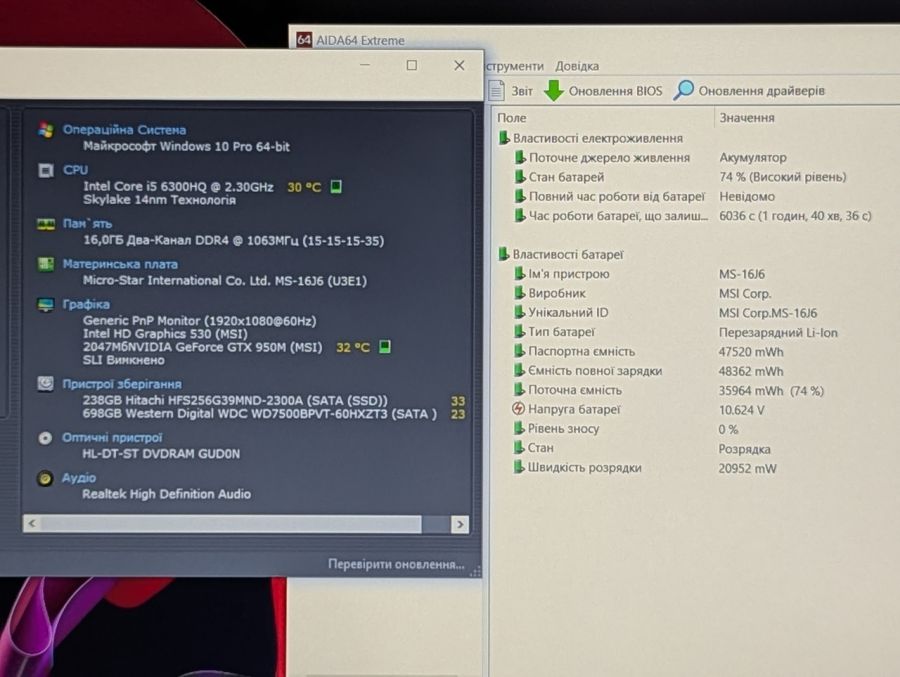Image resolution: width=900 pixels, height=677 pixels.
Task: Click the horizontal scrollbar thumb
Action: point(231,524)
